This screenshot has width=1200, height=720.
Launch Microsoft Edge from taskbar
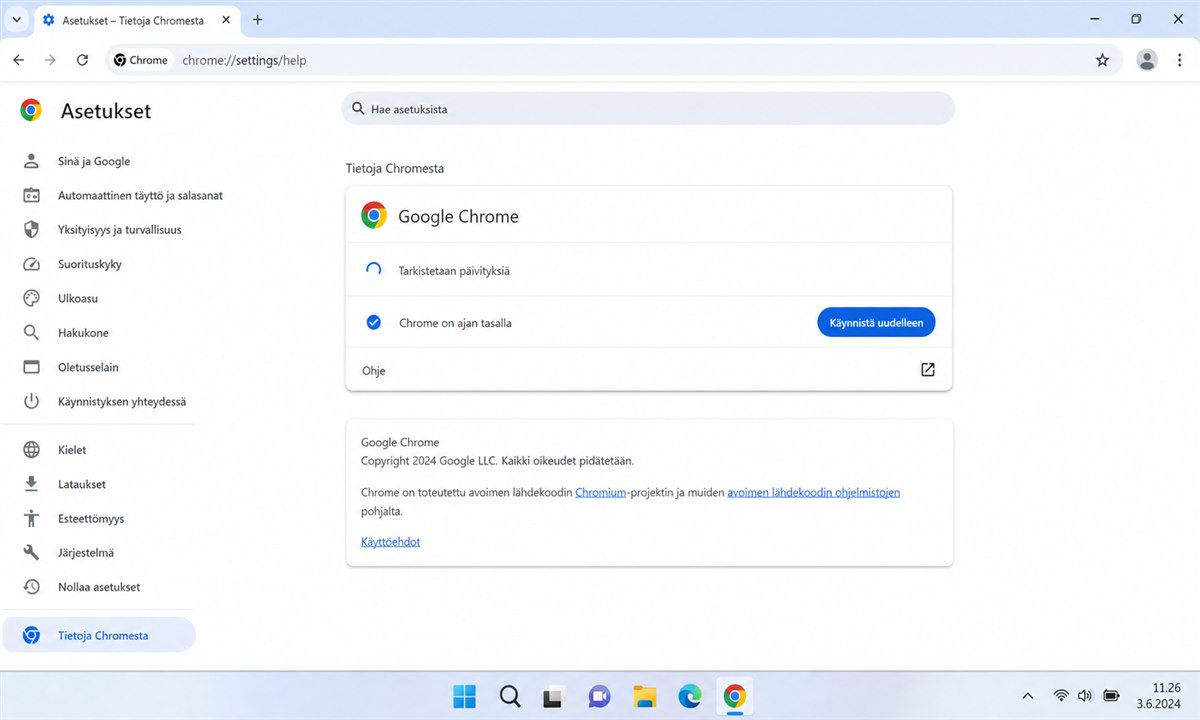689,696
